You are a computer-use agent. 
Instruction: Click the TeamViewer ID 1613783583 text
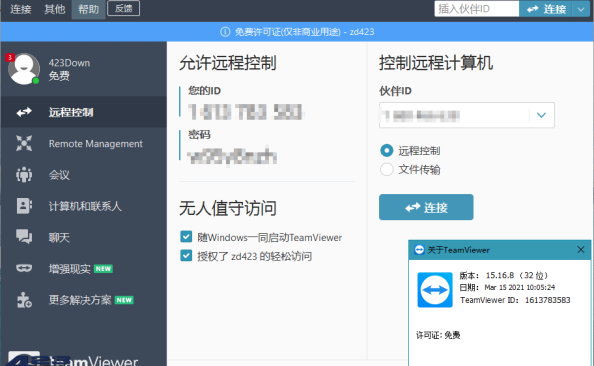(515, 300)
